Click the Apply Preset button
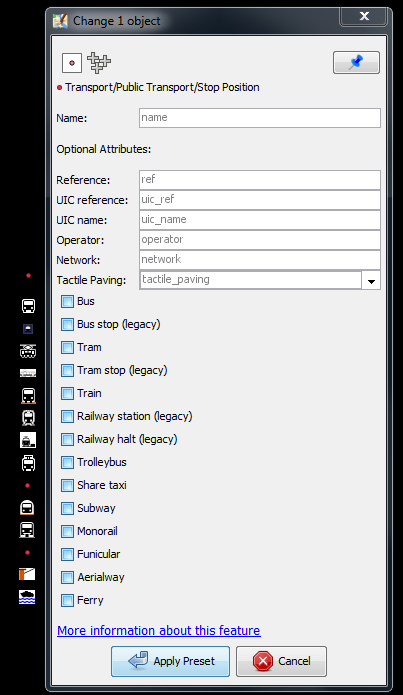Viewport: 403px width, 695px height. 170,661
